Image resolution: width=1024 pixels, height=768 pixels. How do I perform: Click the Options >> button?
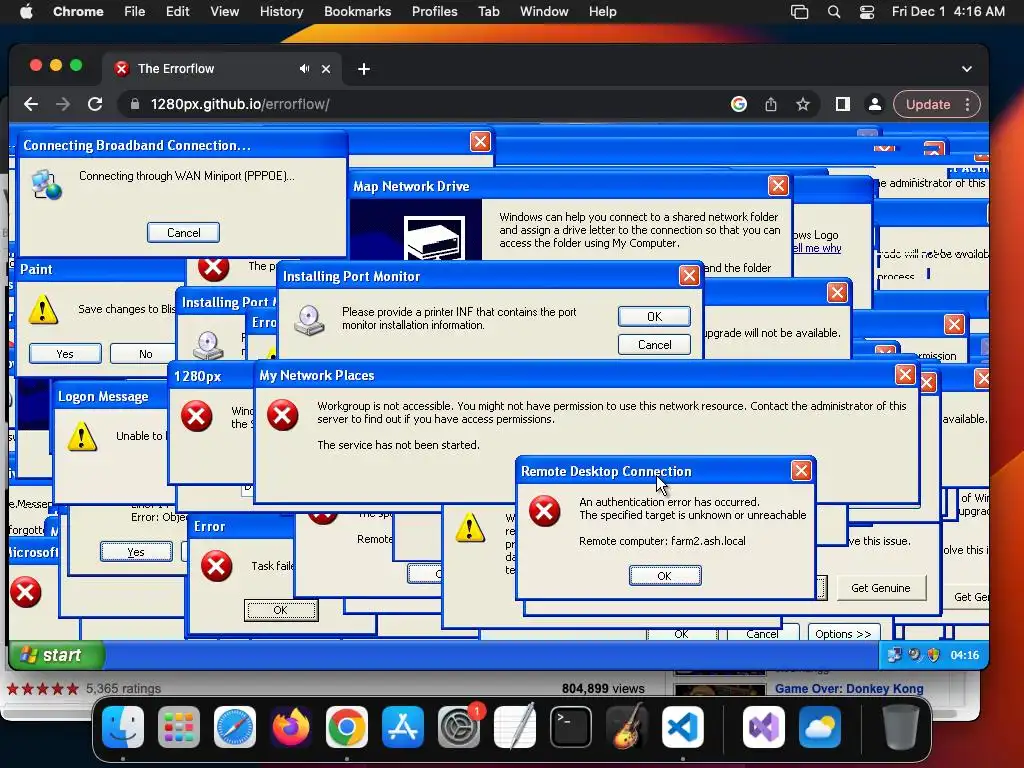coord(843,633)
